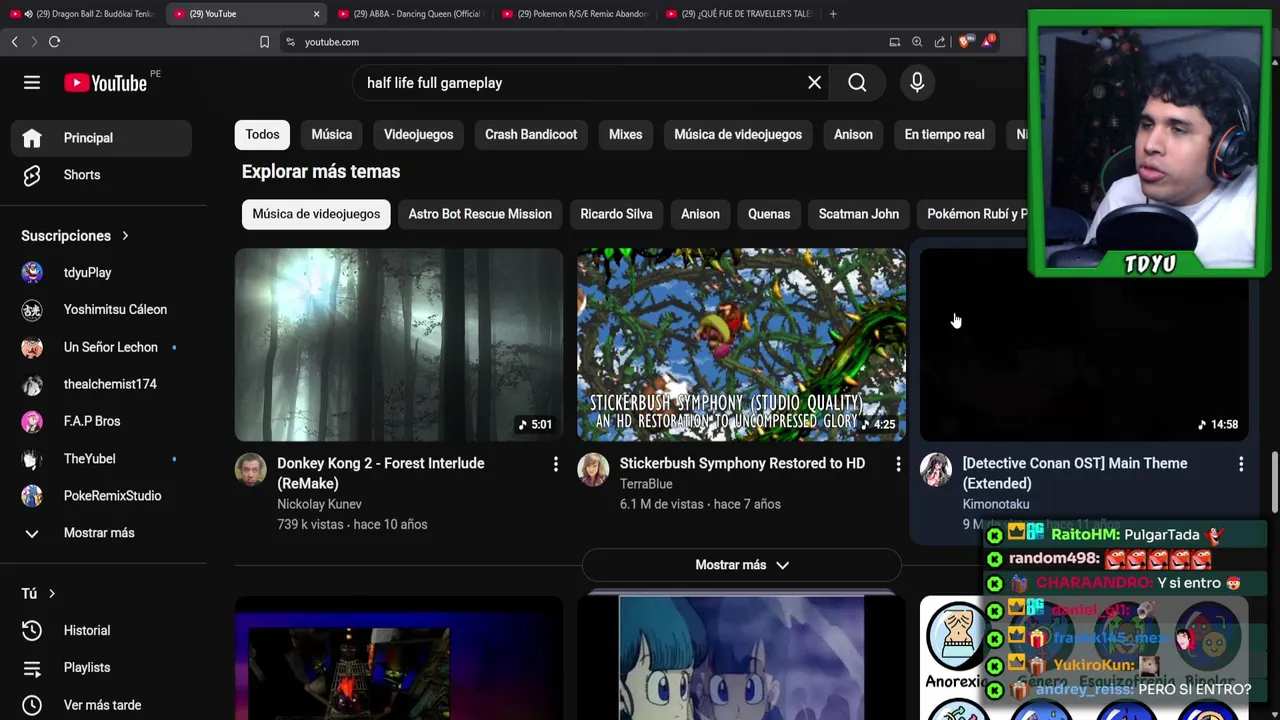Image resolution: width=1280 pixels, height=720 pixels.
Task: Open thealchemist174 subscription
Action: click(101, 384)
